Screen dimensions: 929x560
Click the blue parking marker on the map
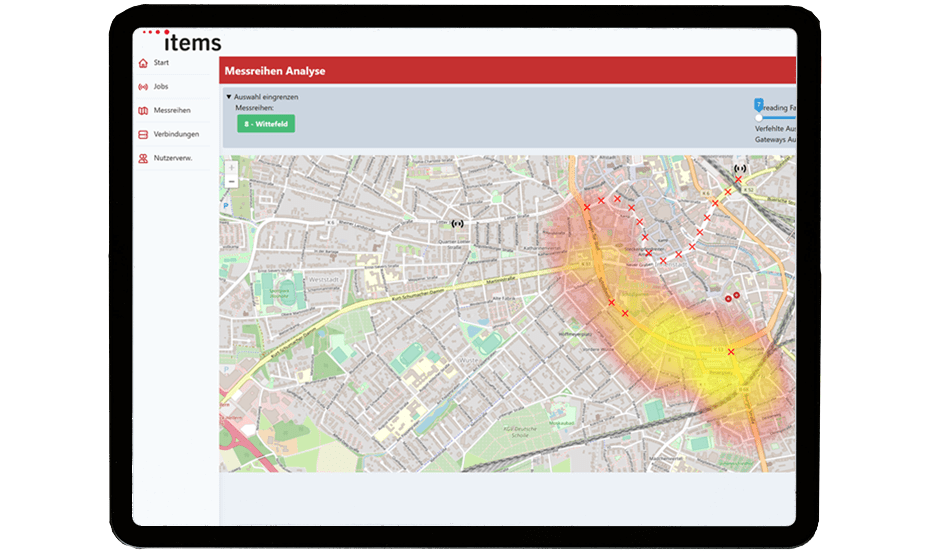pos(226,206)
